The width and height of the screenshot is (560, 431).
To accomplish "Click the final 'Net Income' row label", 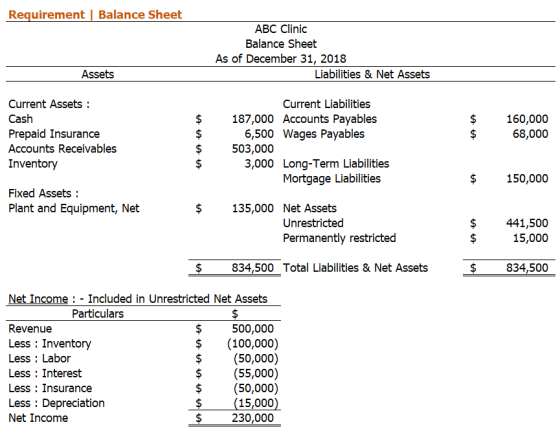I will click(x=38, y=418).
